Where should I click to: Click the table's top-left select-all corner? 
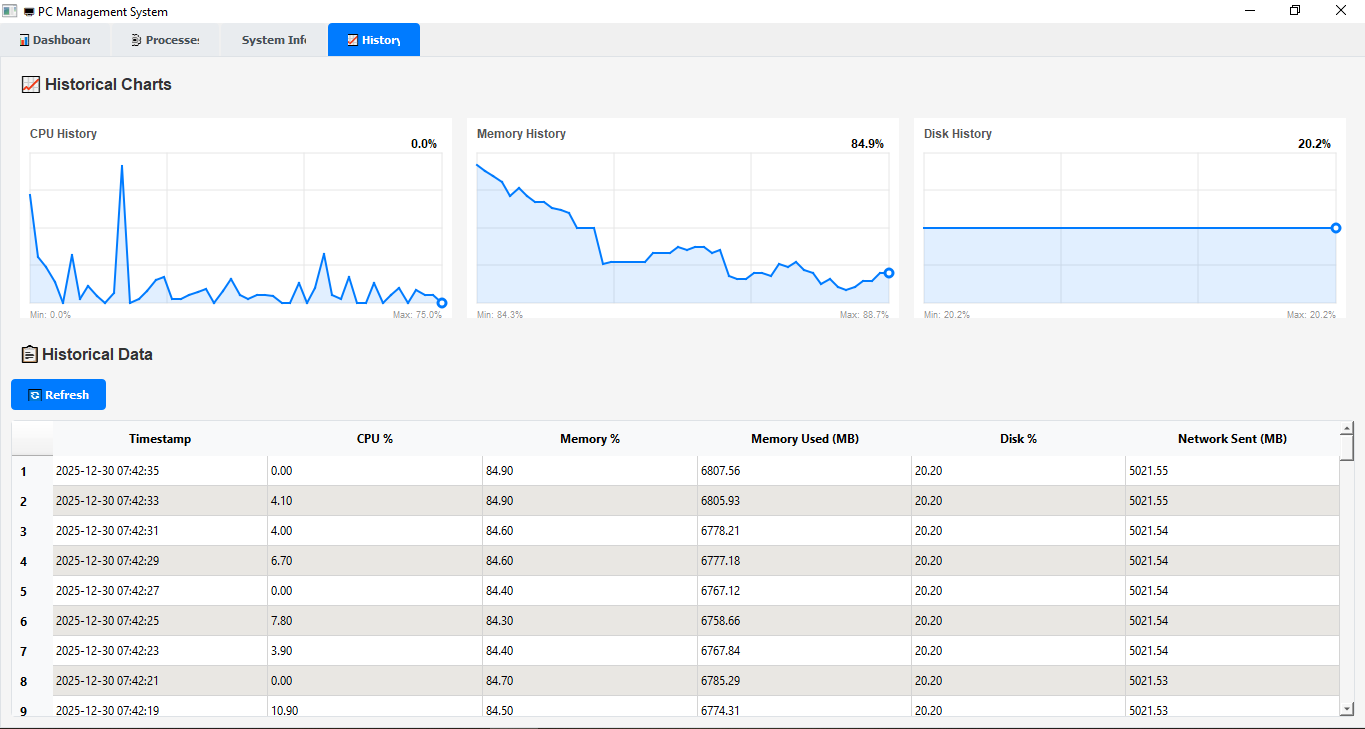pyautogui.click(x=32, y=439)
